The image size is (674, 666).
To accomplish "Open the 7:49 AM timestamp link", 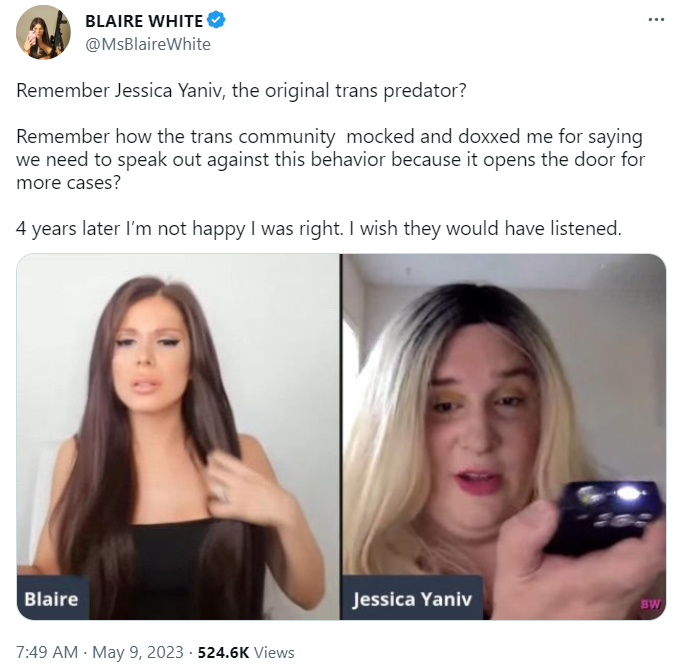I will click(x=47, y=652).
